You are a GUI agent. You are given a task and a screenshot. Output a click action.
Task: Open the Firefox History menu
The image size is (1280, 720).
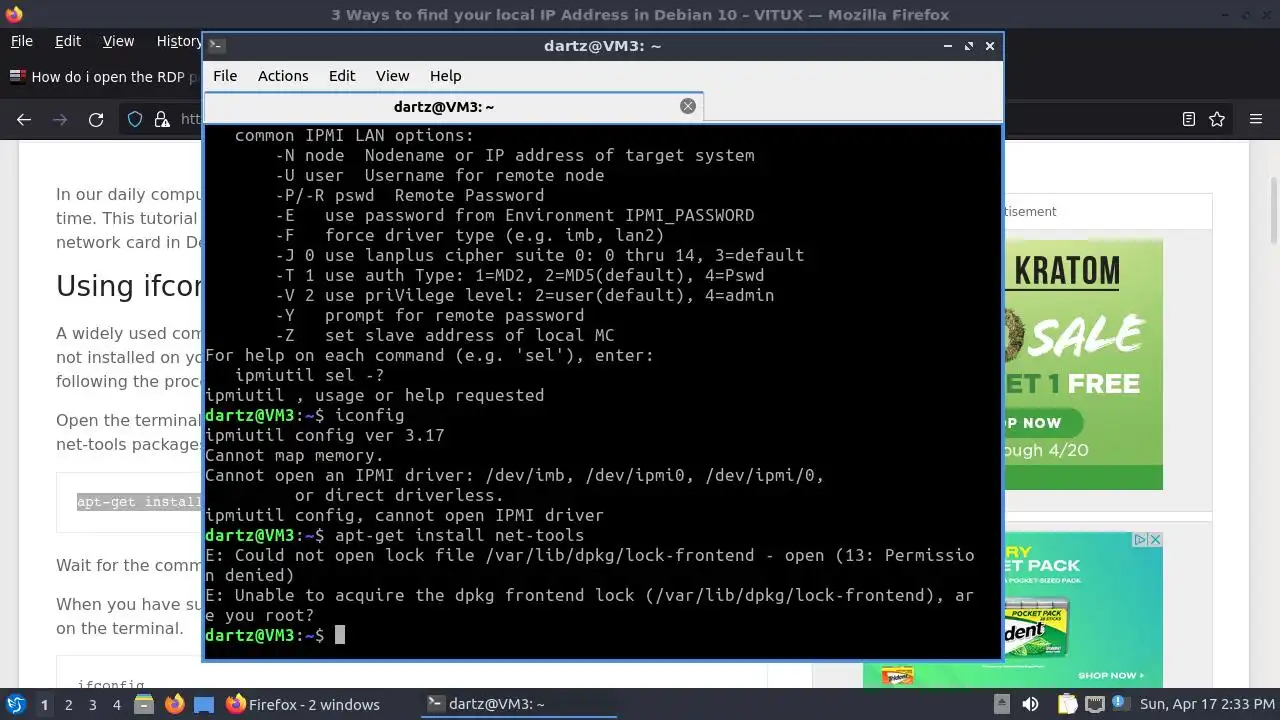click(177, 41)
